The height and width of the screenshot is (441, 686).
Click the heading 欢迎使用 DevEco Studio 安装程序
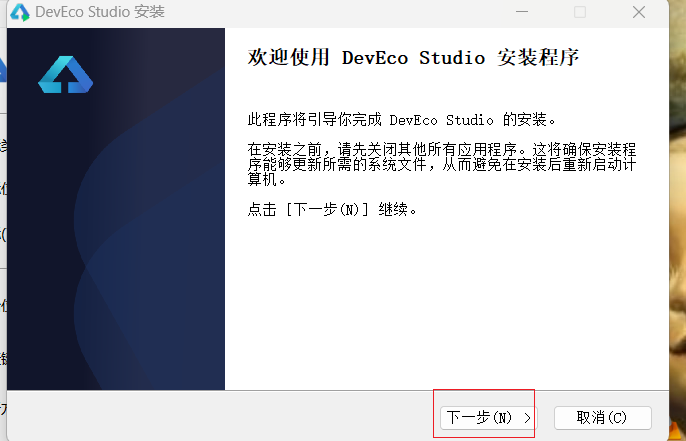pos(413,58)
